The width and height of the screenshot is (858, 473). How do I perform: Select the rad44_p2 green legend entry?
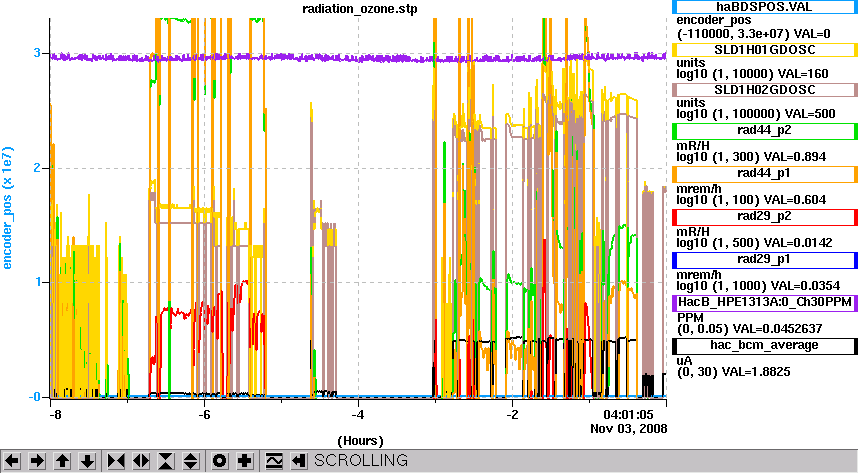tap(764, 130)
